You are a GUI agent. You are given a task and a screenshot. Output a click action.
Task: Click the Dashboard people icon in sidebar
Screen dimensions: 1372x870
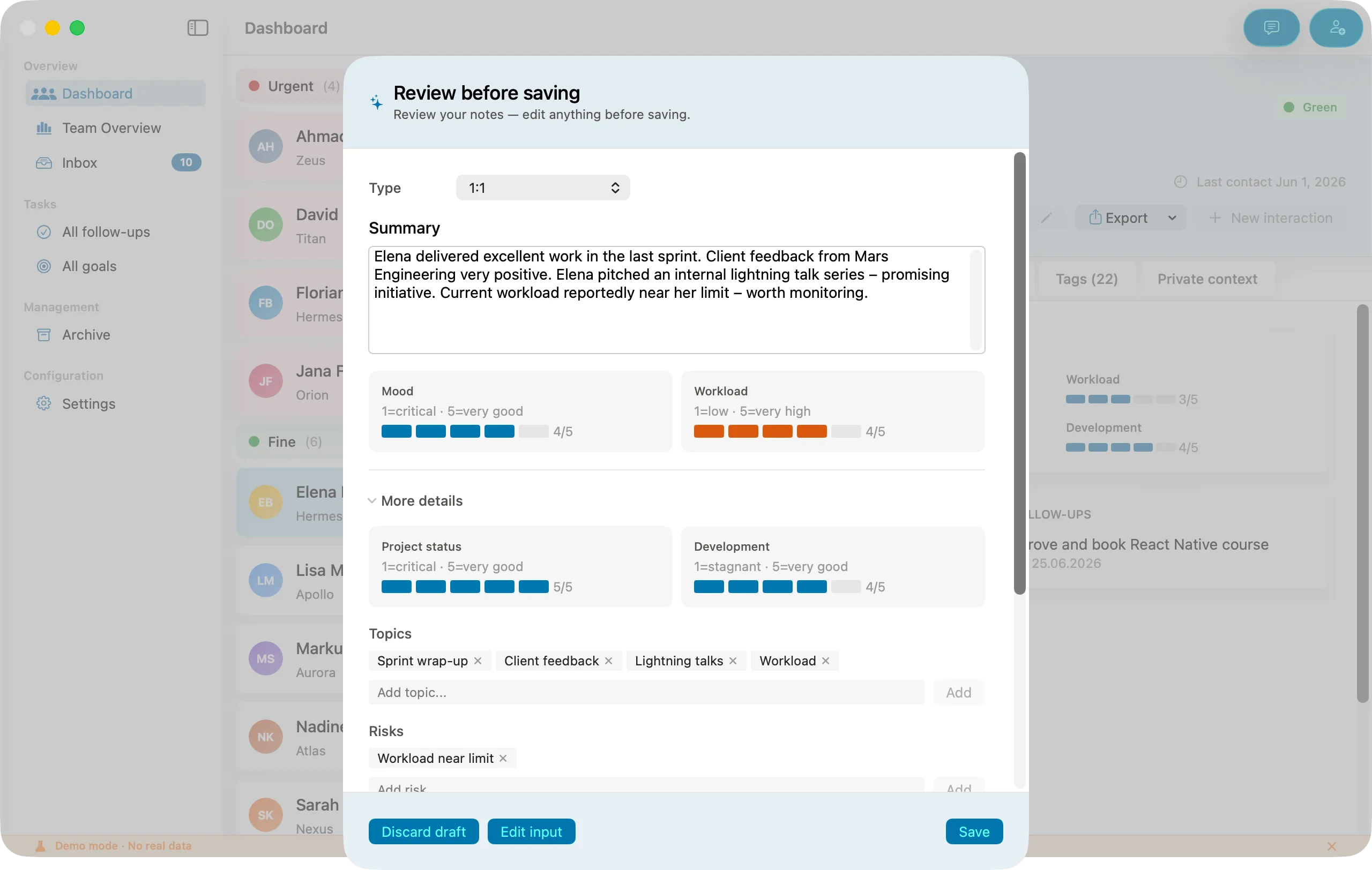click(43, 93)
